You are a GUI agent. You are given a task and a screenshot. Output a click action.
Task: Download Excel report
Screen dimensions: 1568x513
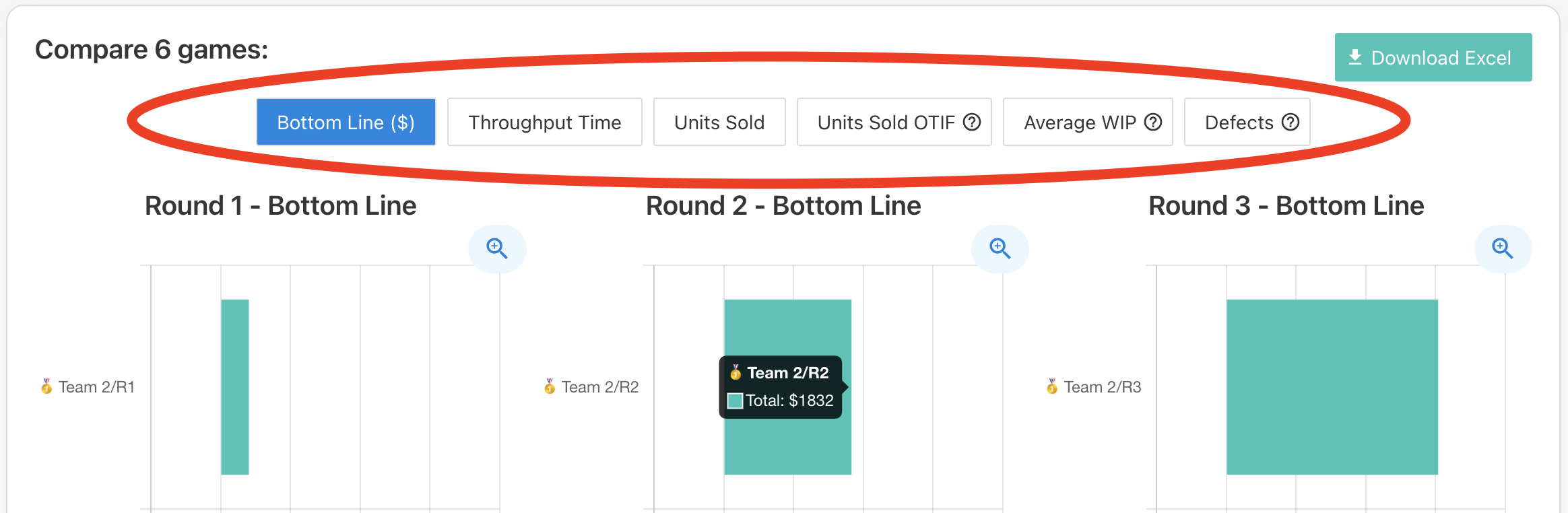1433,57
